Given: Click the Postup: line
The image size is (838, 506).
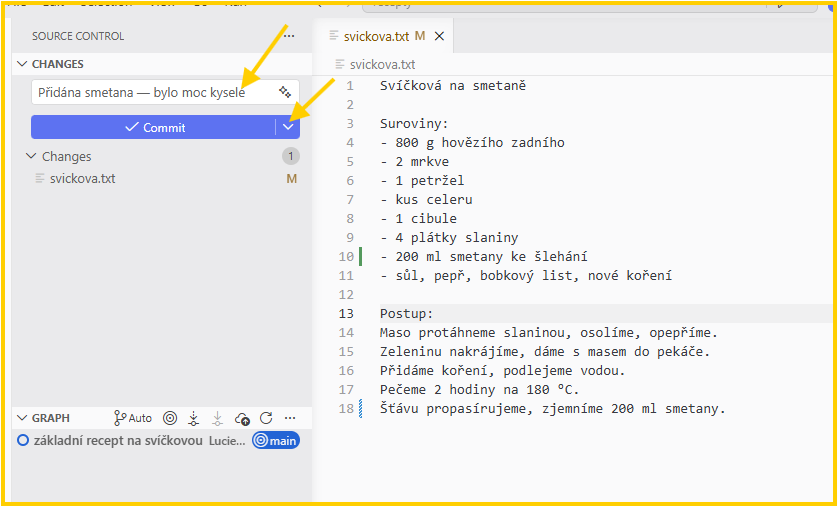Looking at the screenshot, I should [x=407, y=314].
